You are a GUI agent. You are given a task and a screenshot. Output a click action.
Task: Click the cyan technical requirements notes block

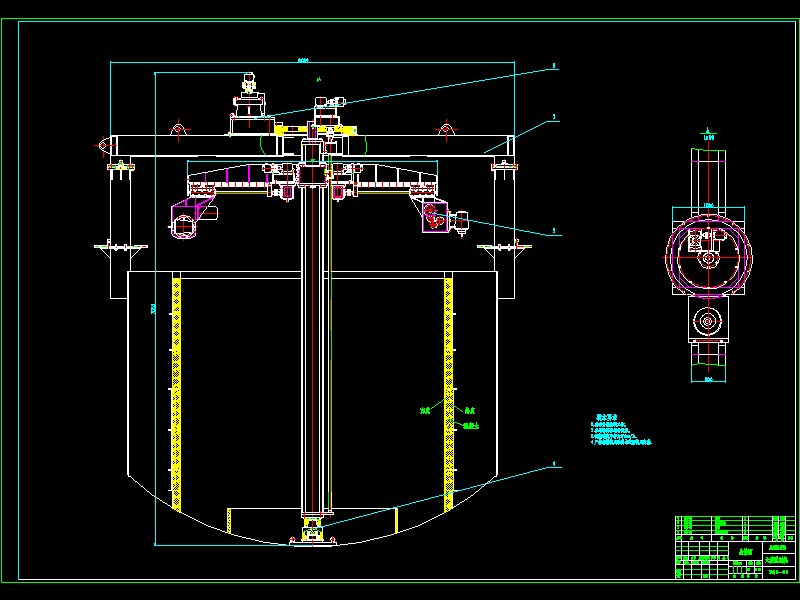(621, 431)
